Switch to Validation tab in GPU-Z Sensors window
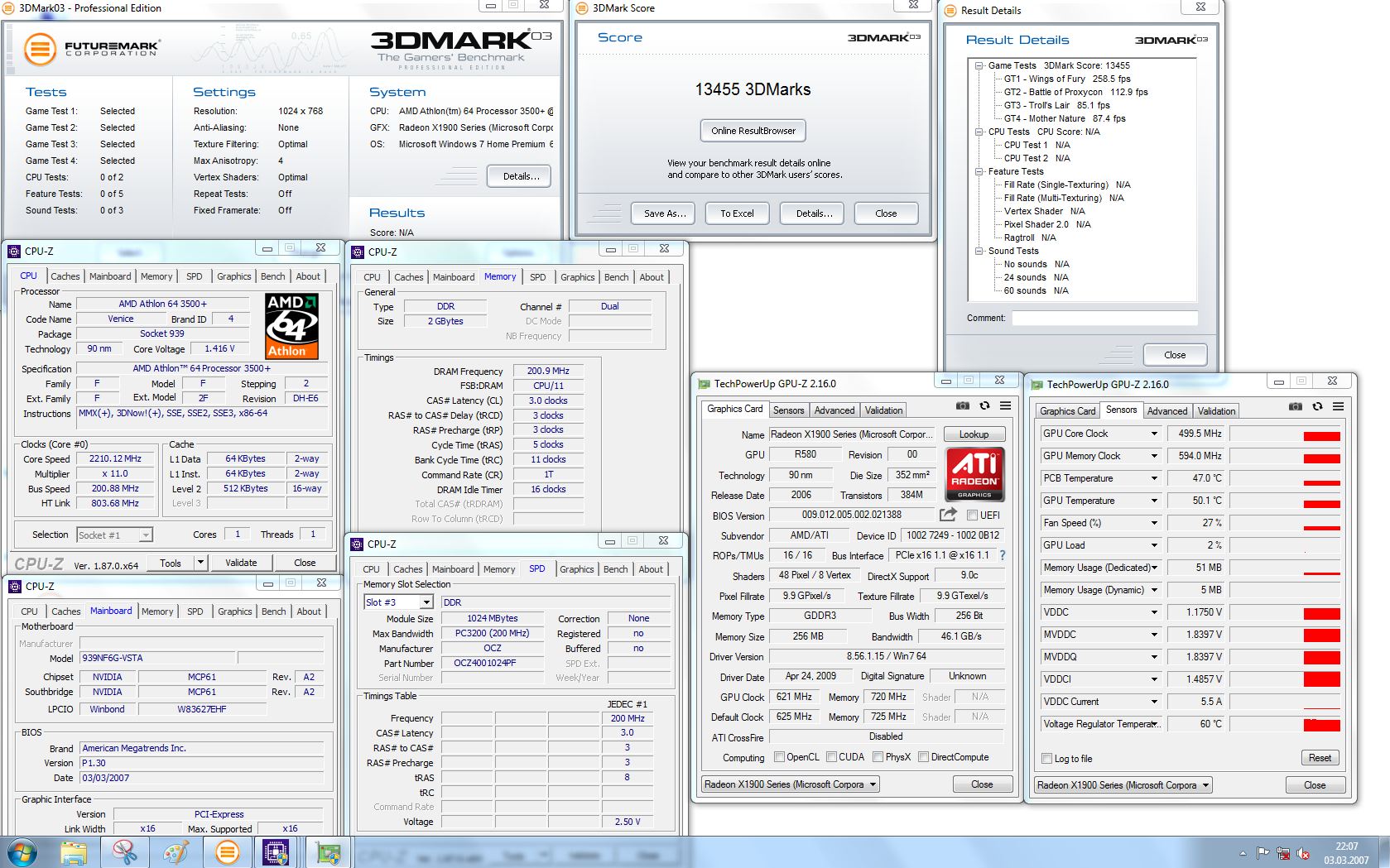 1216,411
